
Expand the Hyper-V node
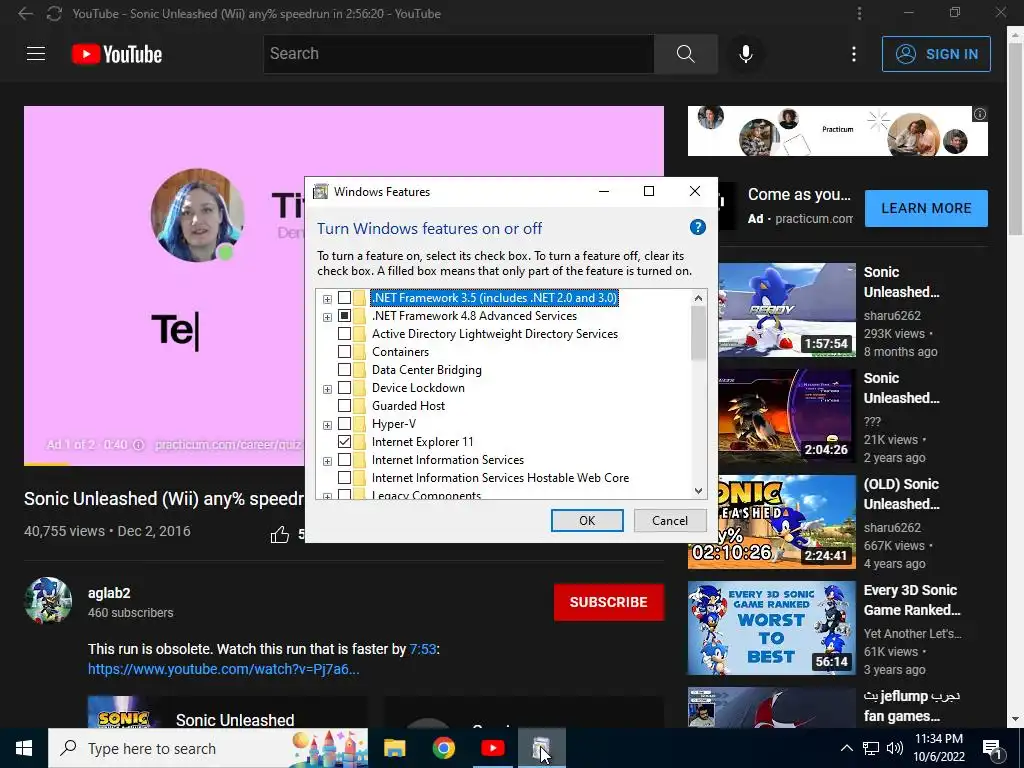click(x=327, y=425)
